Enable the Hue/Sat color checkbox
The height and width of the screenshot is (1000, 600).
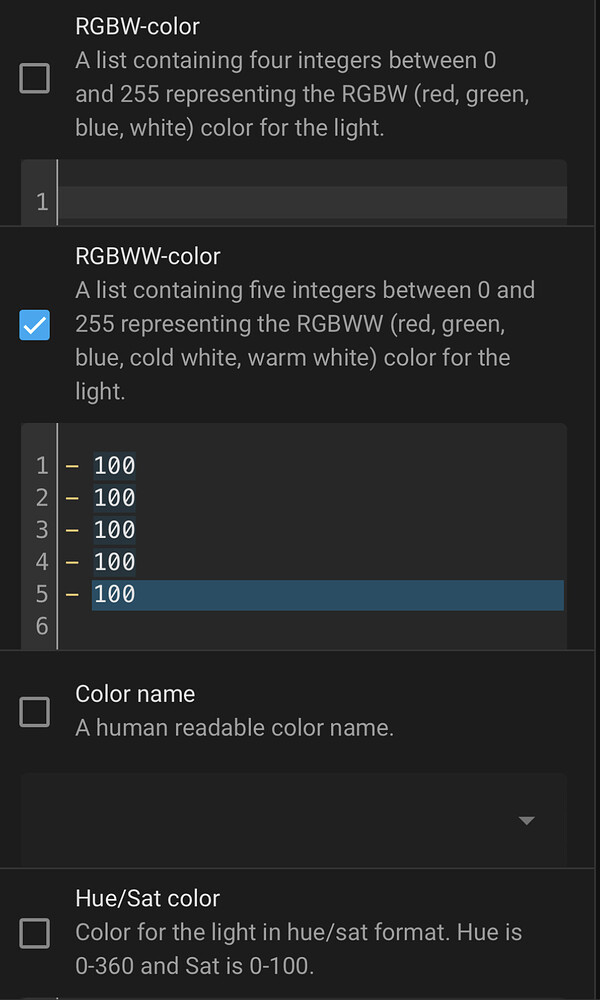coord(33,933)
